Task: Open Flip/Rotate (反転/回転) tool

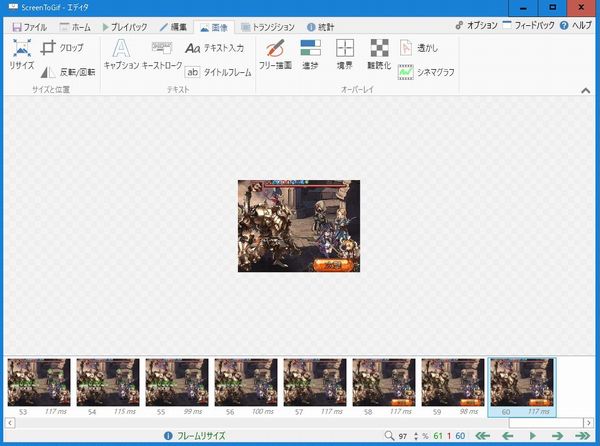Action: point(68,72)
